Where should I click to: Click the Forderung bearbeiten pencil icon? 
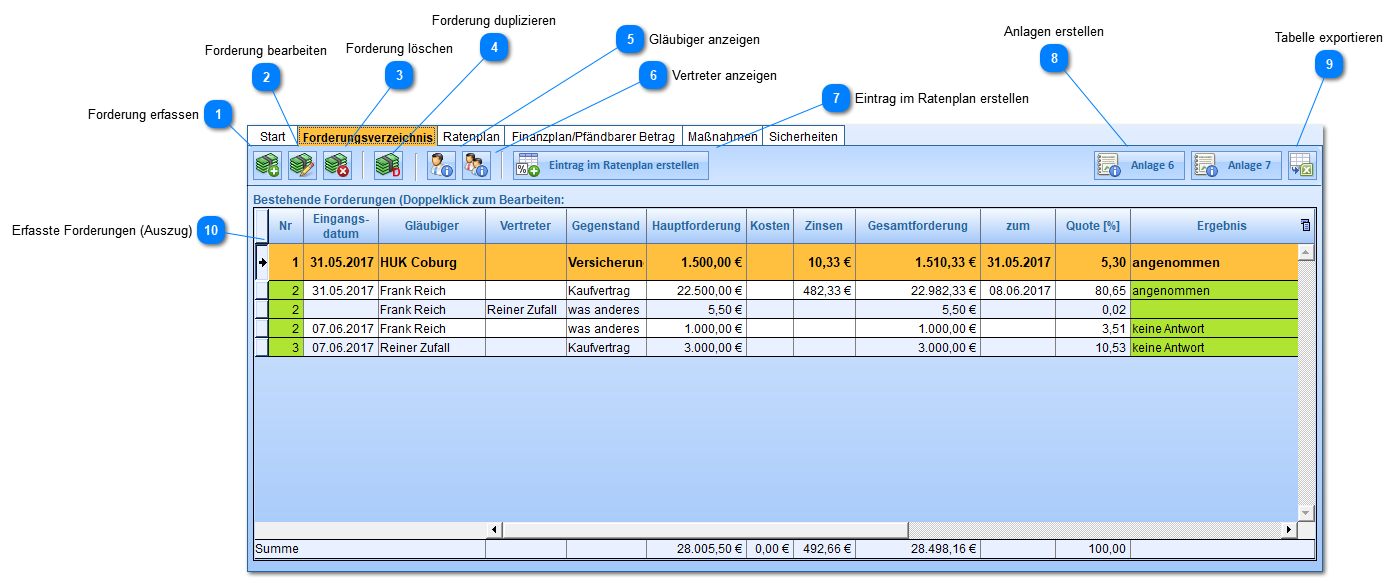point(302,165)
